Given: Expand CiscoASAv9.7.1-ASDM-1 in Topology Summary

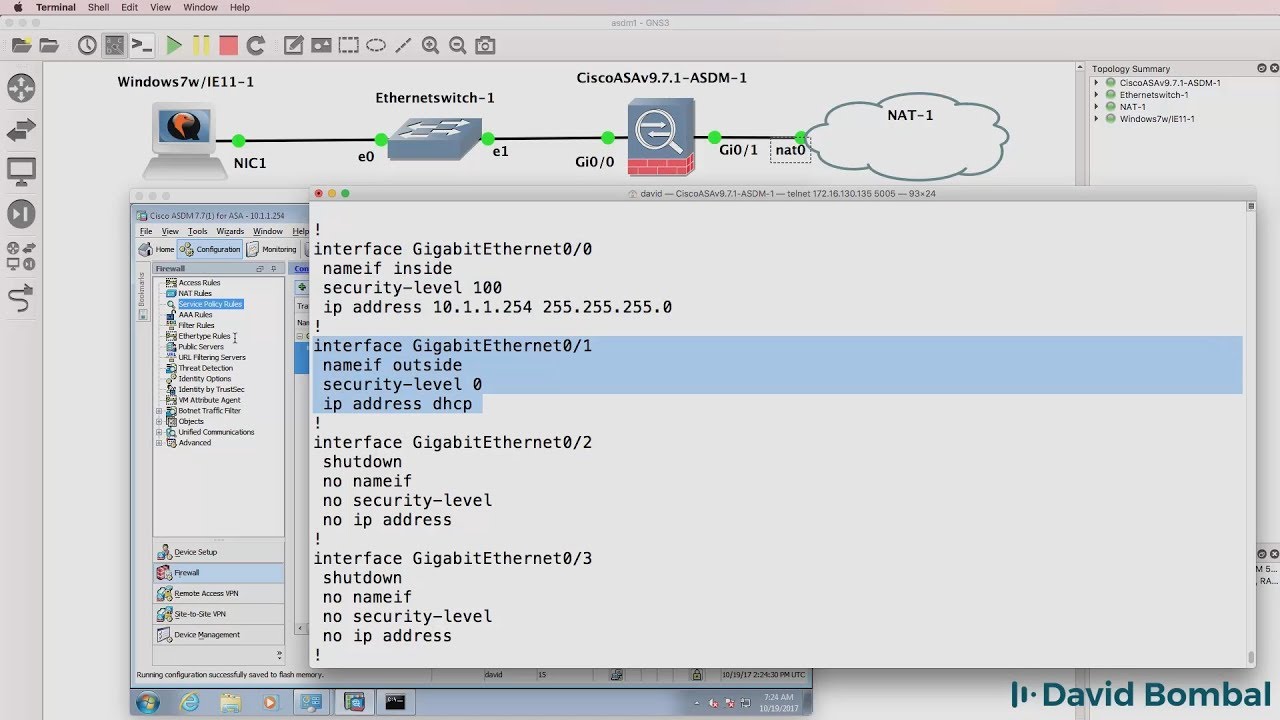Looking at the screenshot, I should click(1097, 83).
